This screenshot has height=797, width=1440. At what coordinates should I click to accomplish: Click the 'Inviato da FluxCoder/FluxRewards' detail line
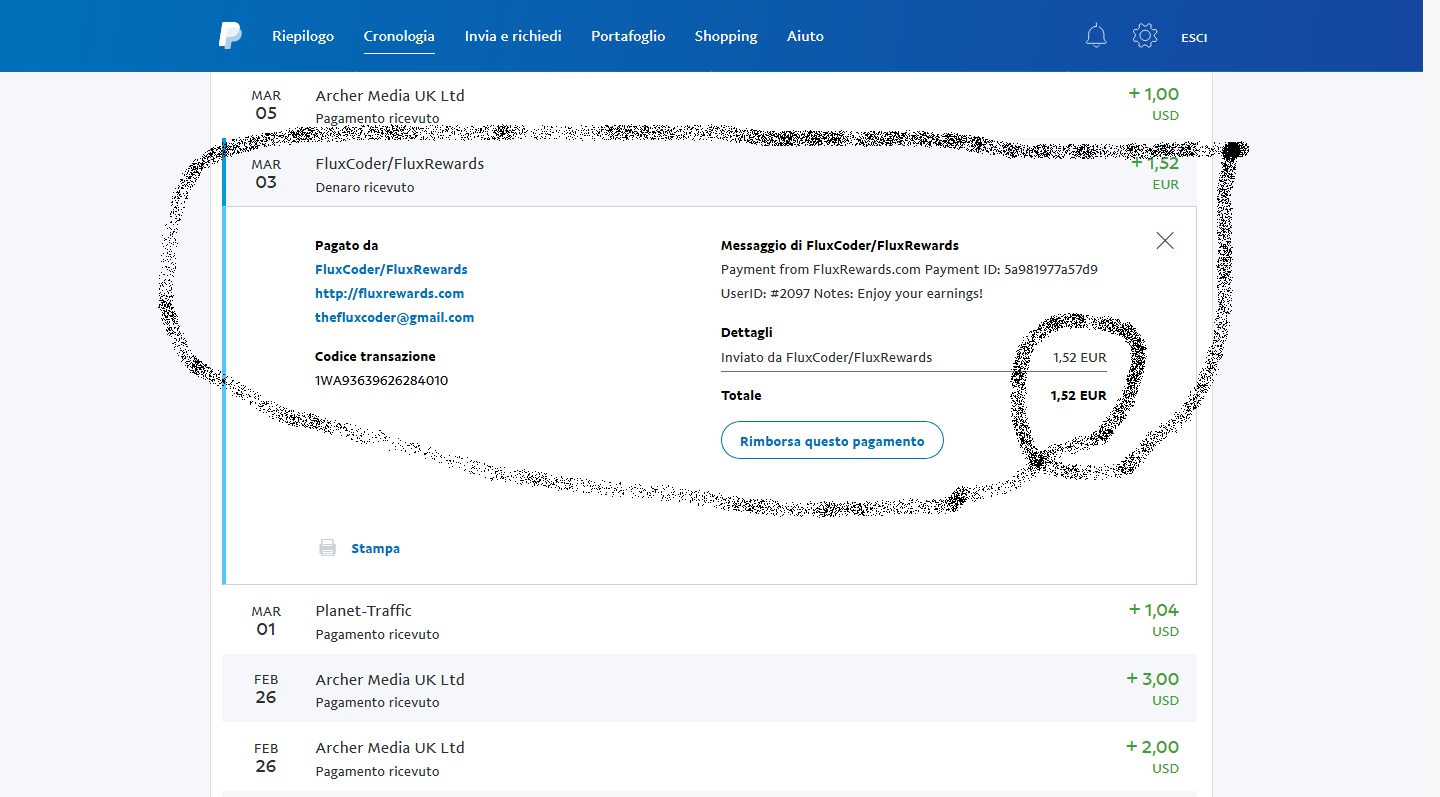(x=826, y=357)
